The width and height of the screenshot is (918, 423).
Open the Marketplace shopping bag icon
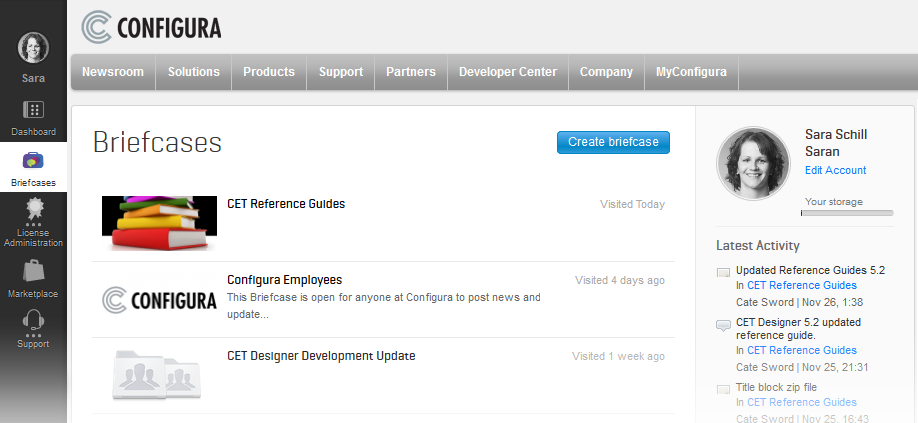point(33,270)
